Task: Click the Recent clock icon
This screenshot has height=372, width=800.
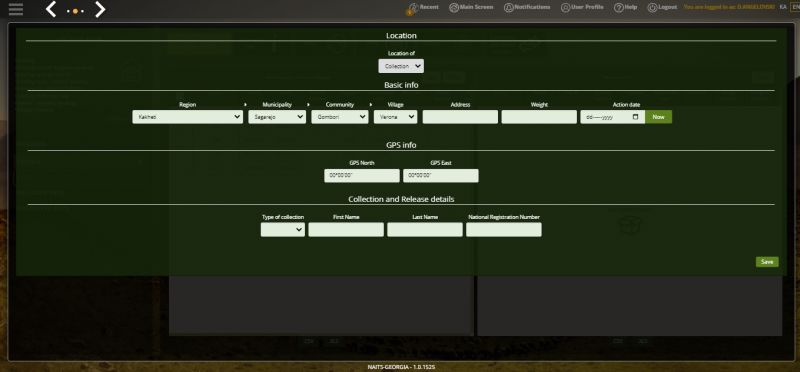Action: pos(413,8)
